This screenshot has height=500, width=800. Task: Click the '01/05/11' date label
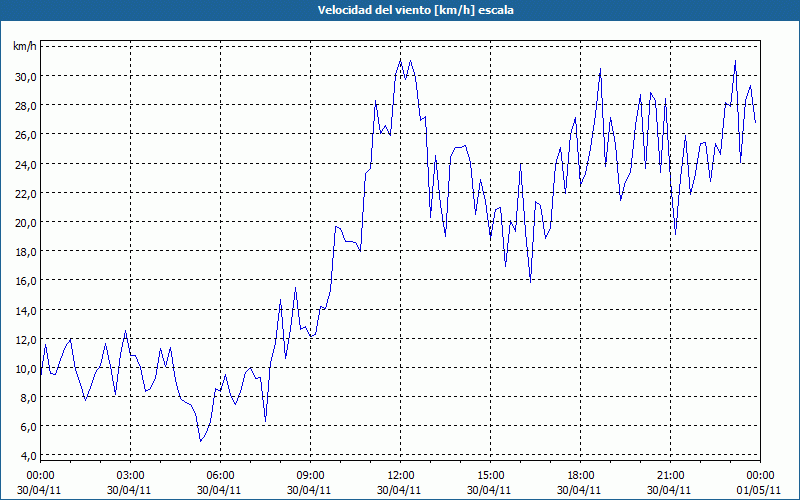tap(759, 490)
